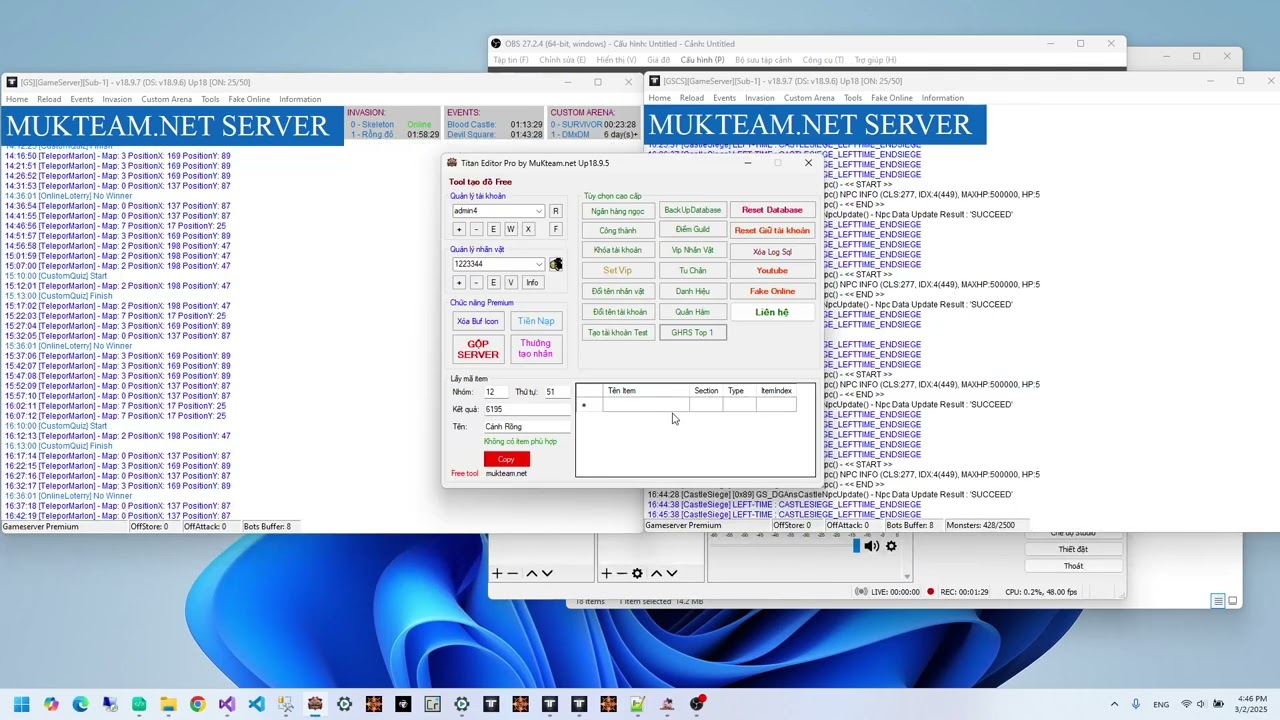Show hidden tray icons chevron
This screenshot has width=1280, height=720.
coord(1116,704)
